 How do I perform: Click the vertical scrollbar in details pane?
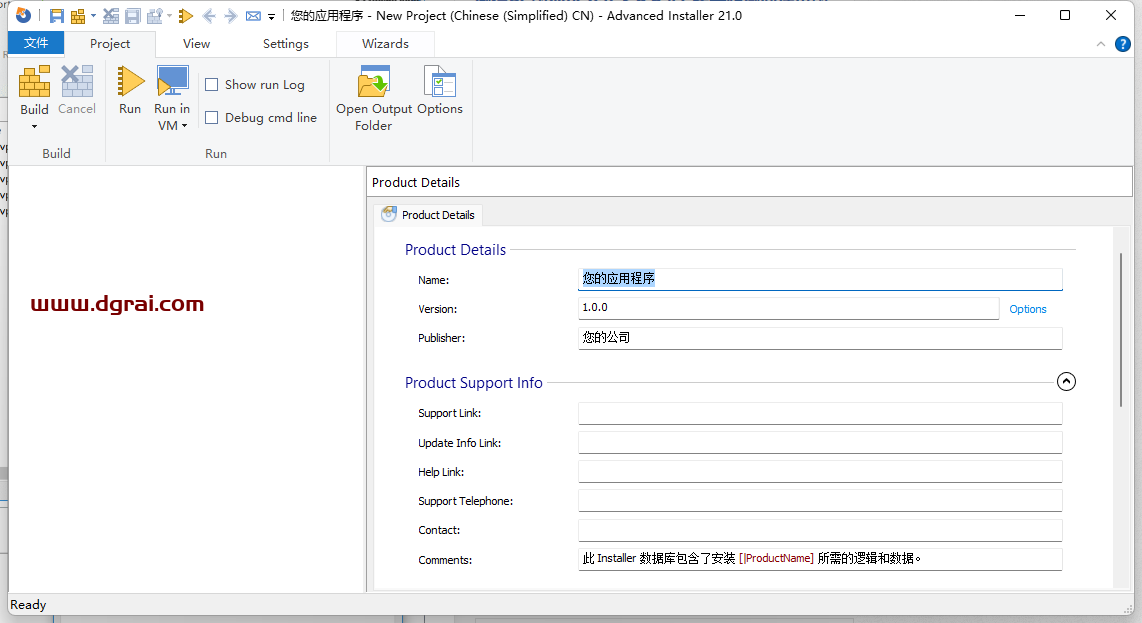pyautogui.click(x=1121, y=329)
